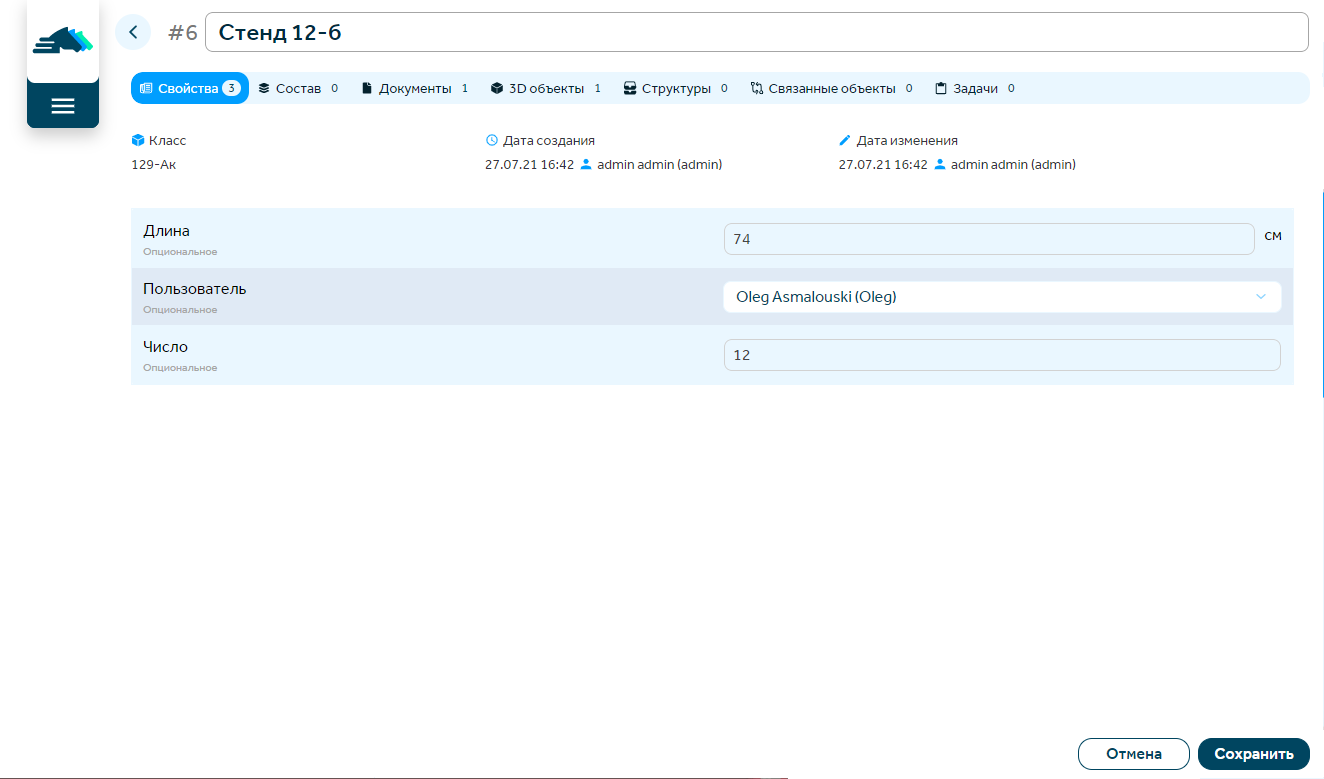Click user icon beside modification date
Screen dimensions: 1324x779
click(x=940, y=164)
